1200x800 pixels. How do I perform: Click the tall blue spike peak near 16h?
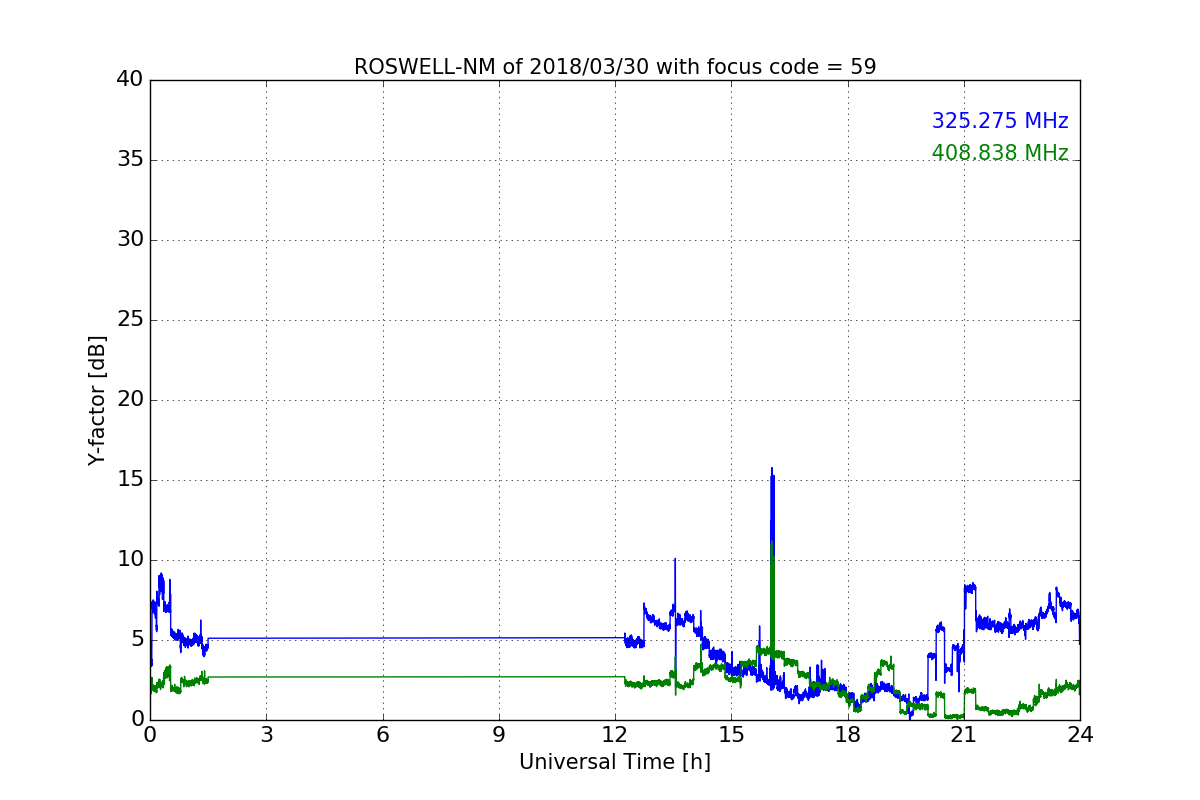[x=772, y=469]
